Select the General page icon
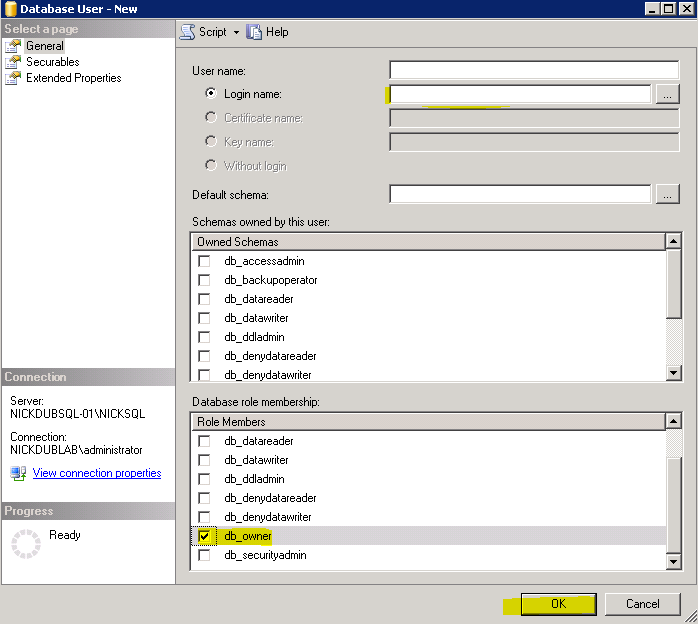 click(x=13, y=46)
